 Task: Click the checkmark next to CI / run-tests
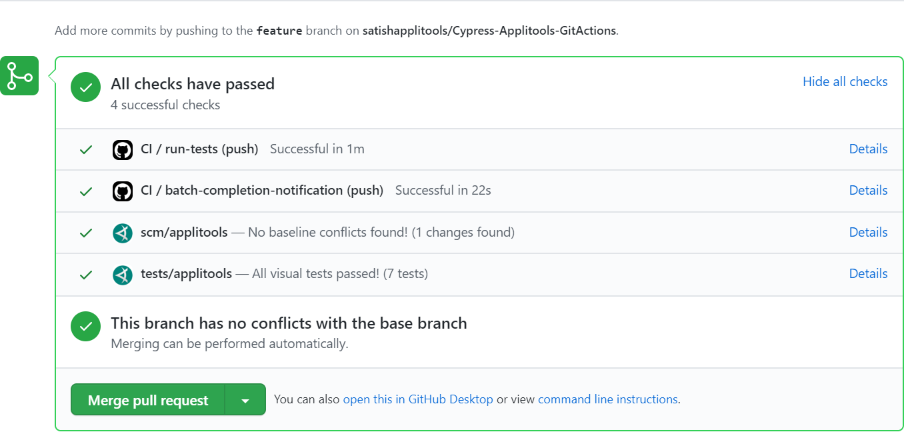pos(86,150)
